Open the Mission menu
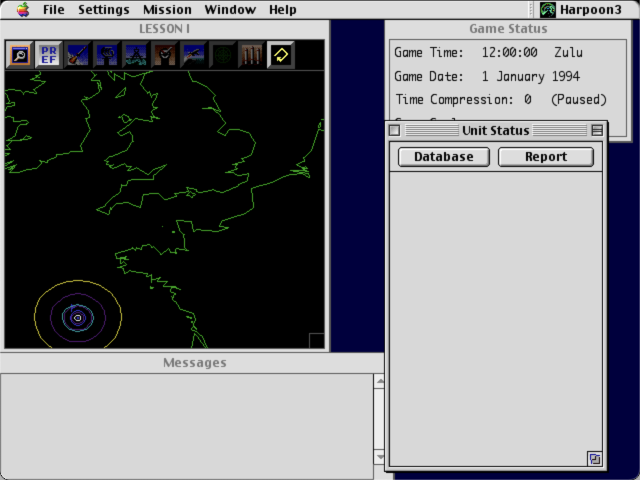The height and width of the screenshot is (480, 640). (x=167, y=9)
